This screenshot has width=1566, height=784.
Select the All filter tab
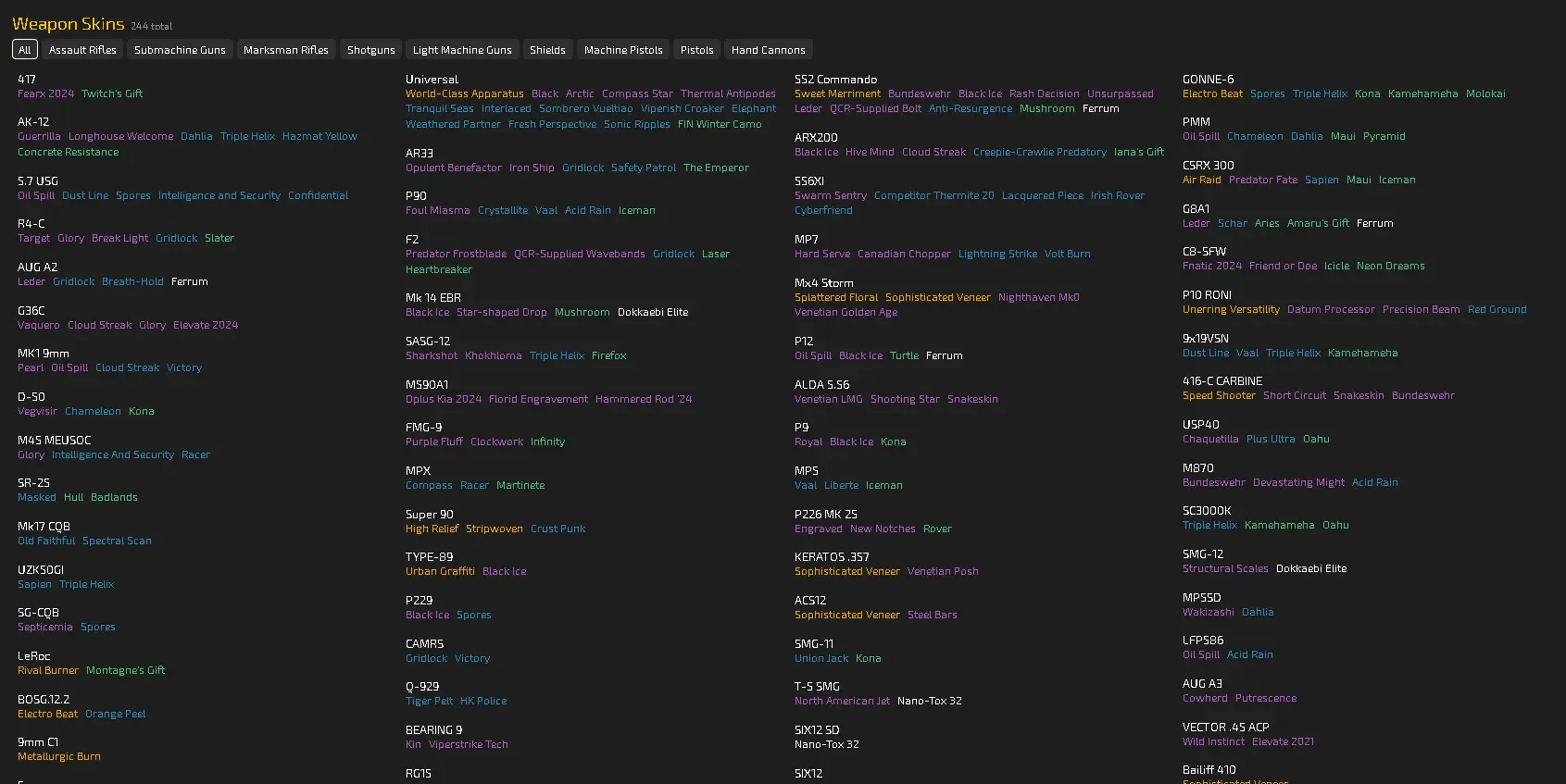(25, 50)
